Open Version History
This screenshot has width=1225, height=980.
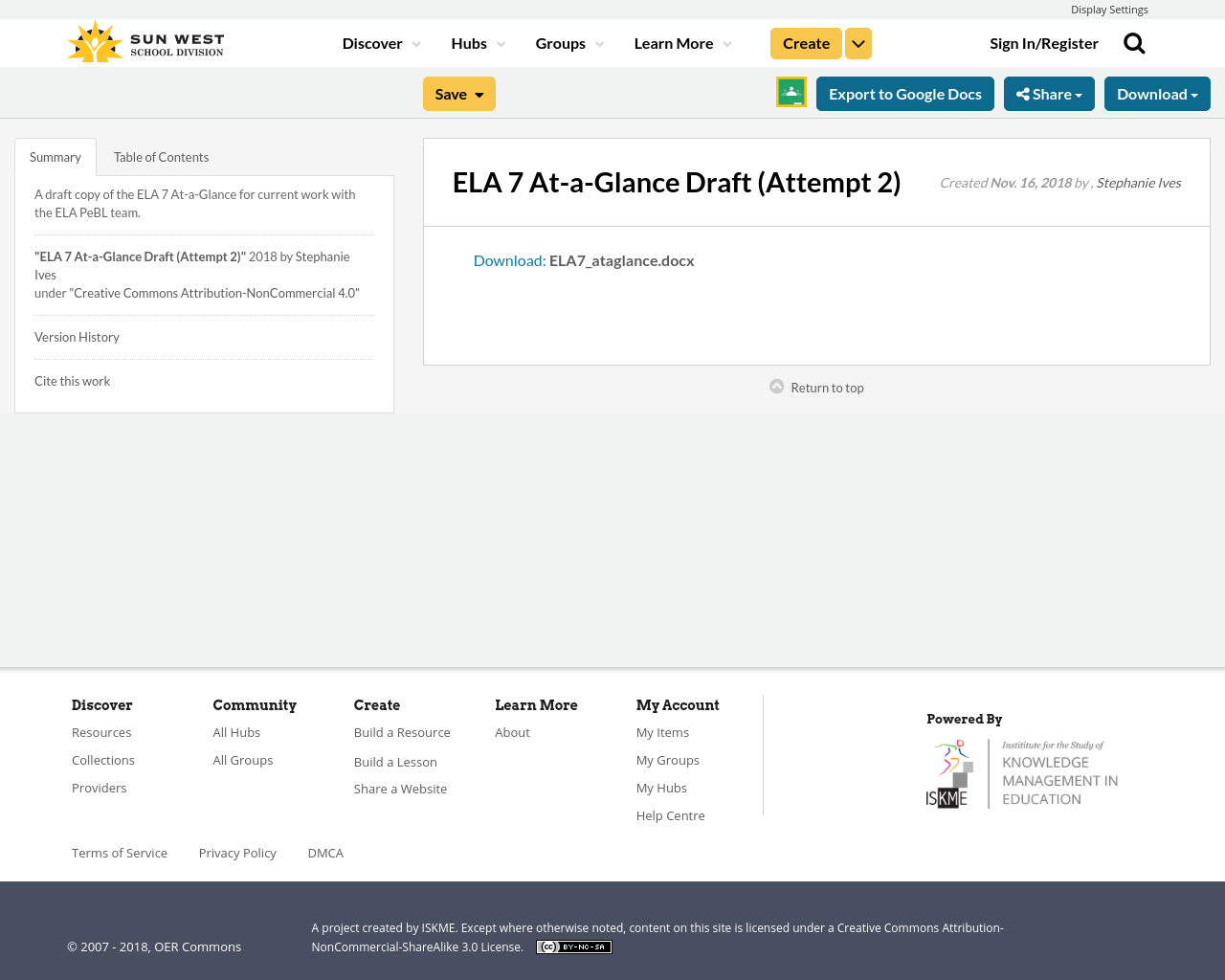click(x=77, y=336)
